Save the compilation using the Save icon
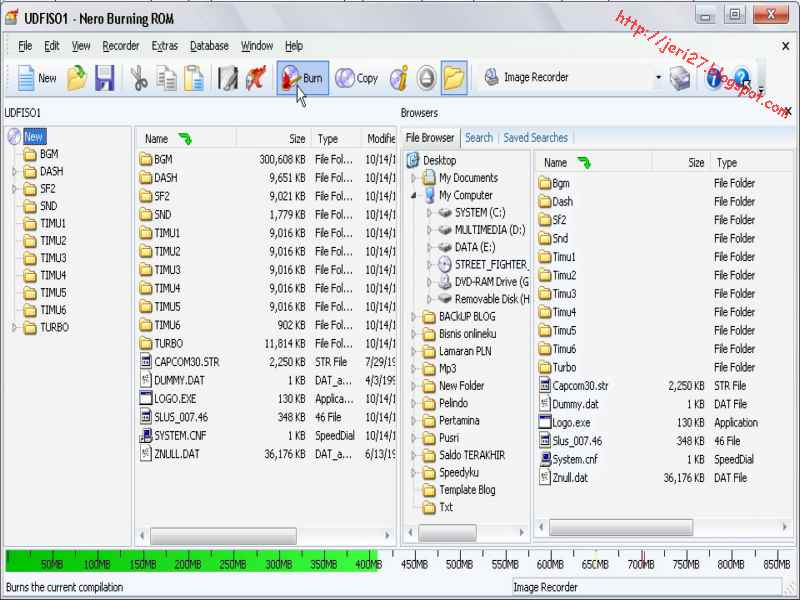 coord(105,79)
